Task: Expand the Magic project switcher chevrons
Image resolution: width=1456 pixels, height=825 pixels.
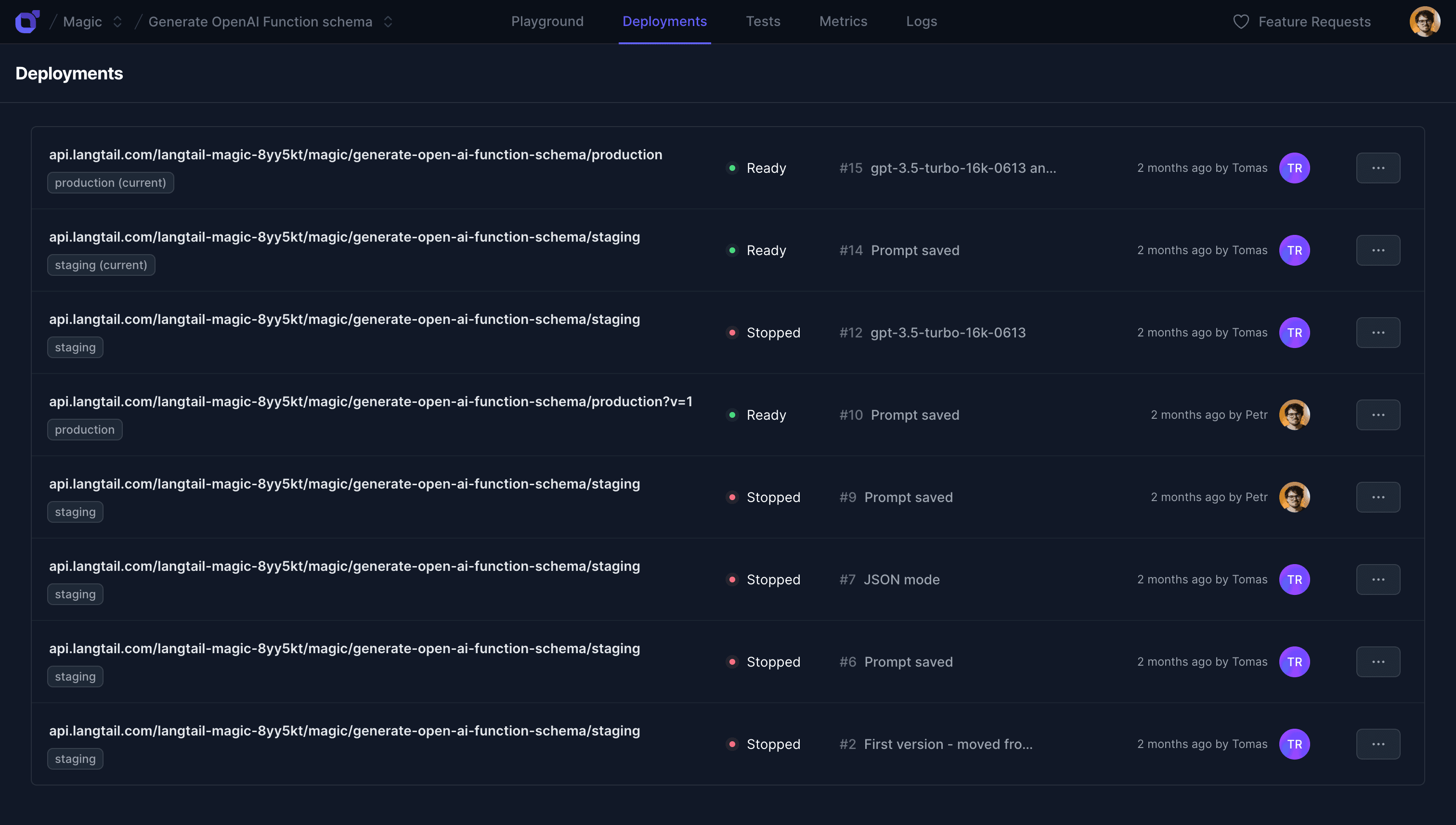Action: [x=117, y=22]
